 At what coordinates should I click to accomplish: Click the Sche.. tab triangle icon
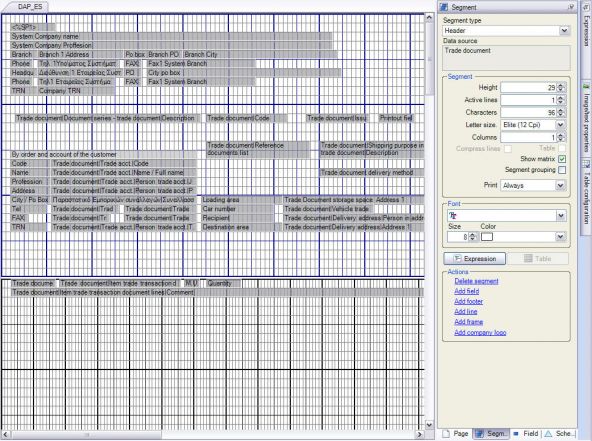(548, 434)
